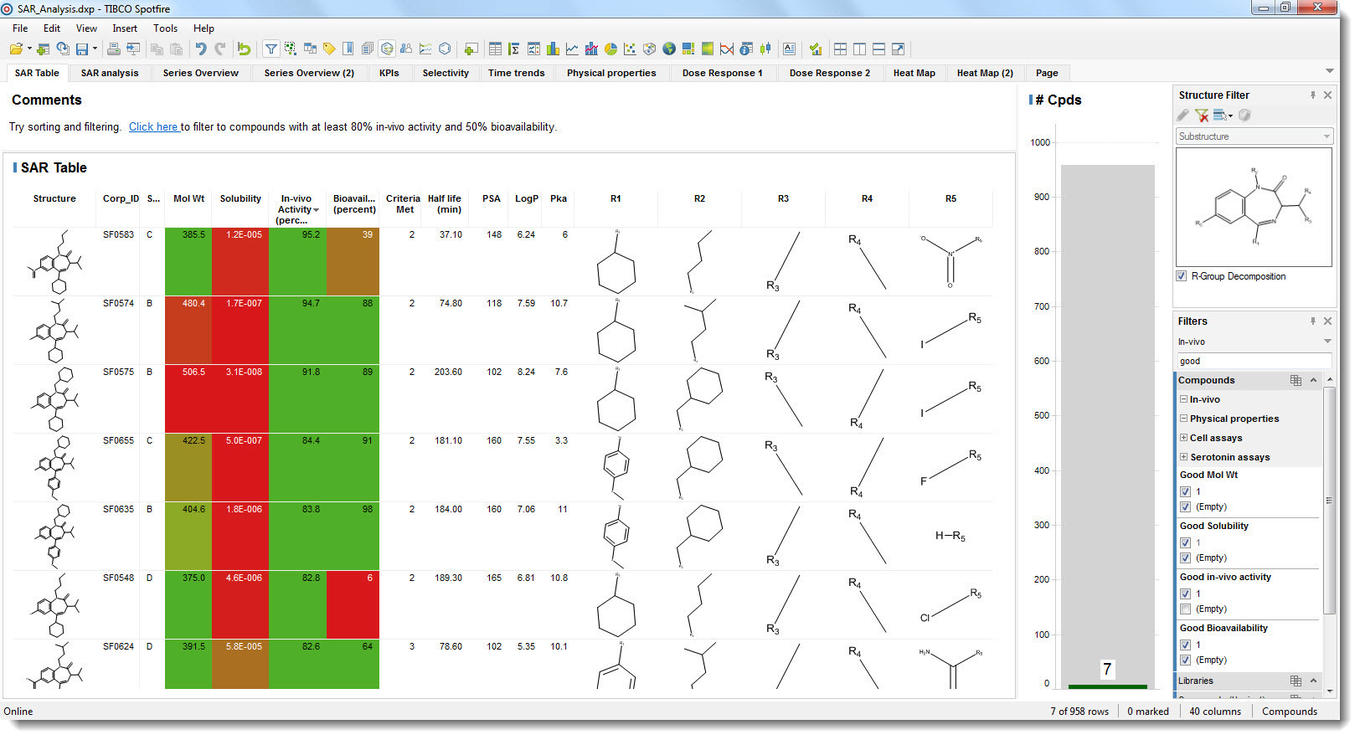Toggle '(Empty)' under Good Solubility
Viewport: 1360px width, 740px height.
tap(1185, 558)
